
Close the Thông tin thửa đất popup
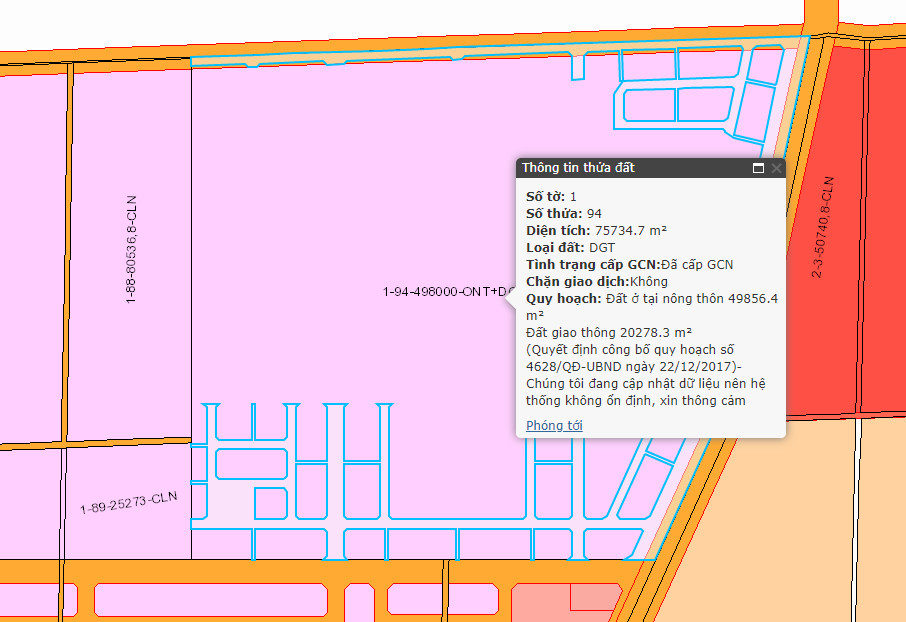776,168
